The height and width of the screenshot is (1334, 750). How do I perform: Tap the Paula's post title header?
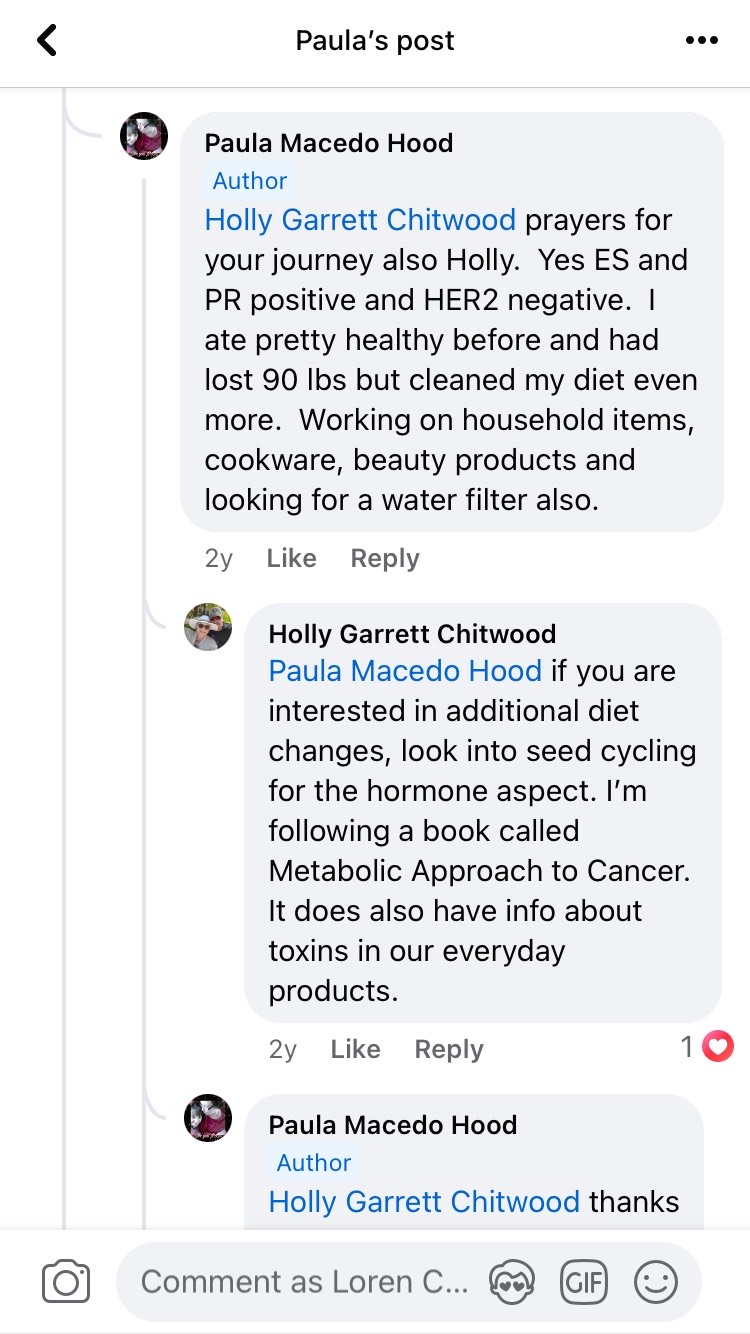tap(374, 40)
